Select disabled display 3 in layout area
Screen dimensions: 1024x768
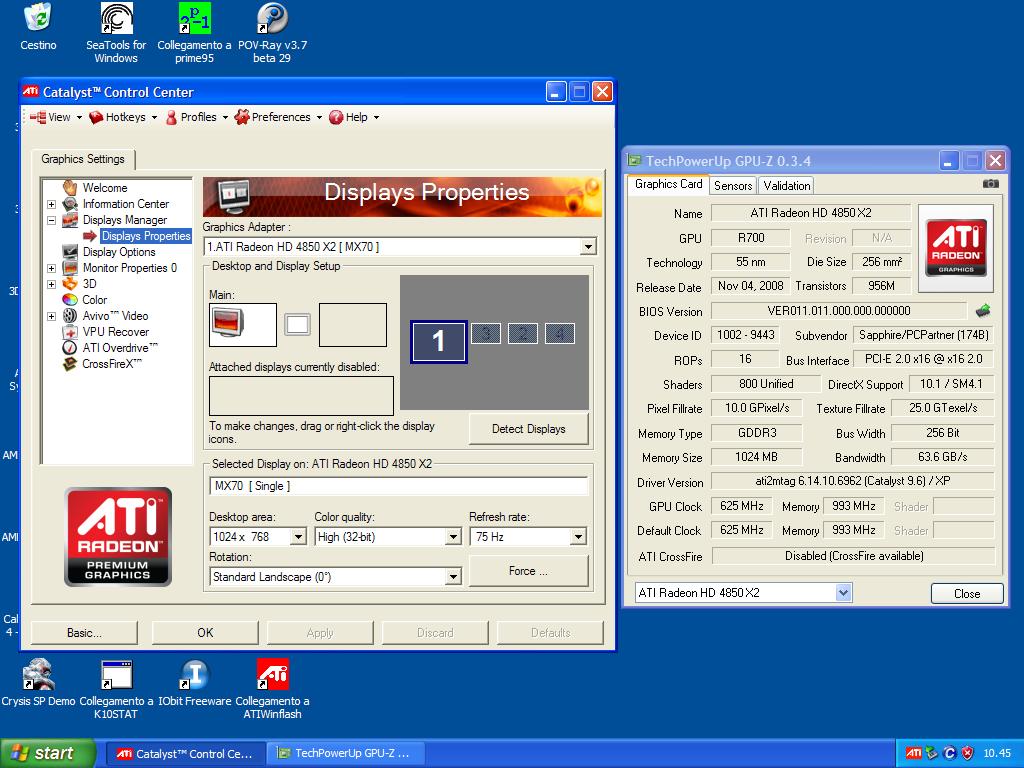[486, 334]
